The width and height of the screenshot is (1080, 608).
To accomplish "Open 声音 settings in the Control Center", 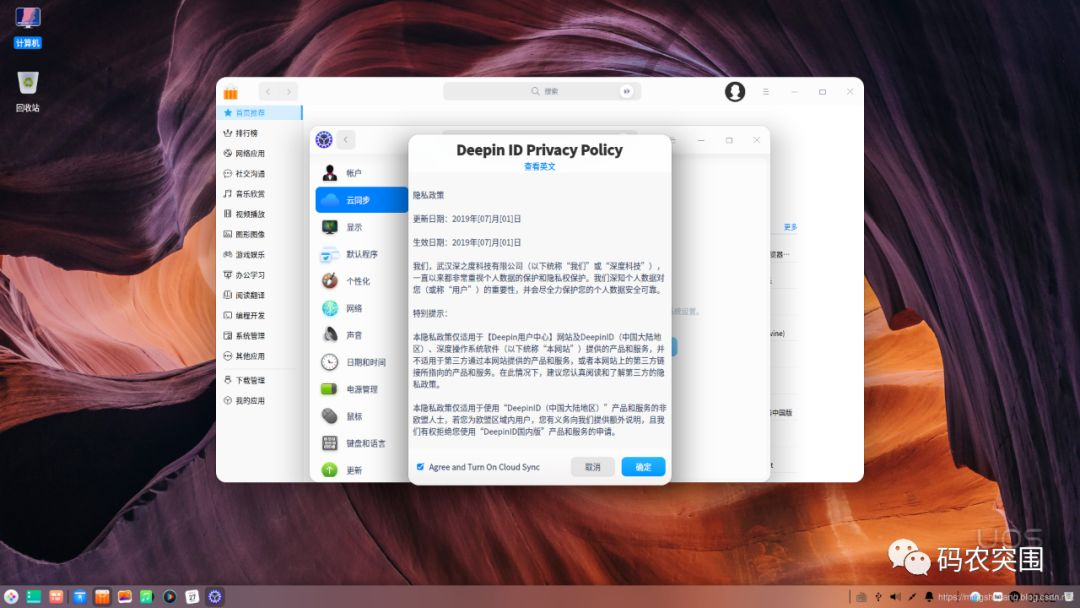I will [x=362, y=335].
